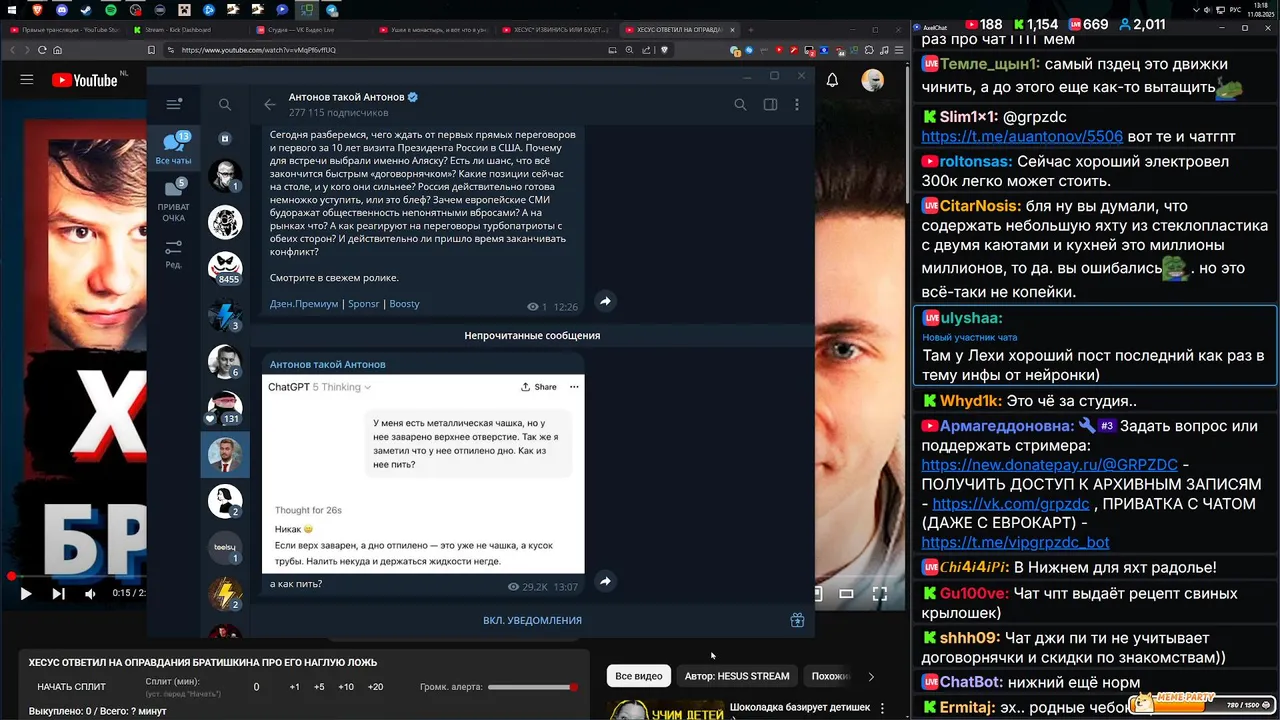This screenshot has height=720, width=1280.
Task: Select the ПРИВАТ ОЧКА folder
Action: click(x=174, y=201)
